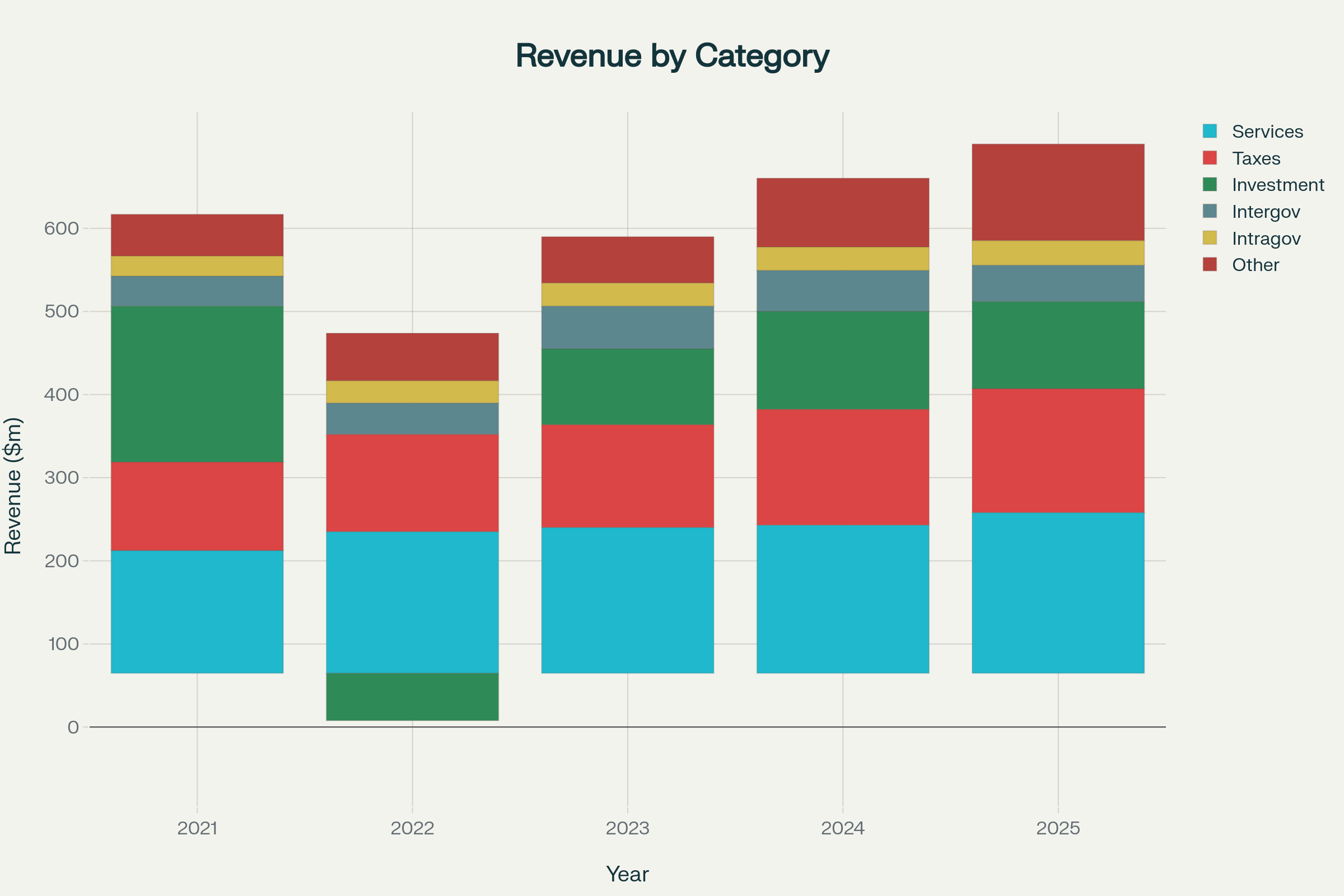
Task: Toggle Investment series via legend label
Action: (1278, 185)
